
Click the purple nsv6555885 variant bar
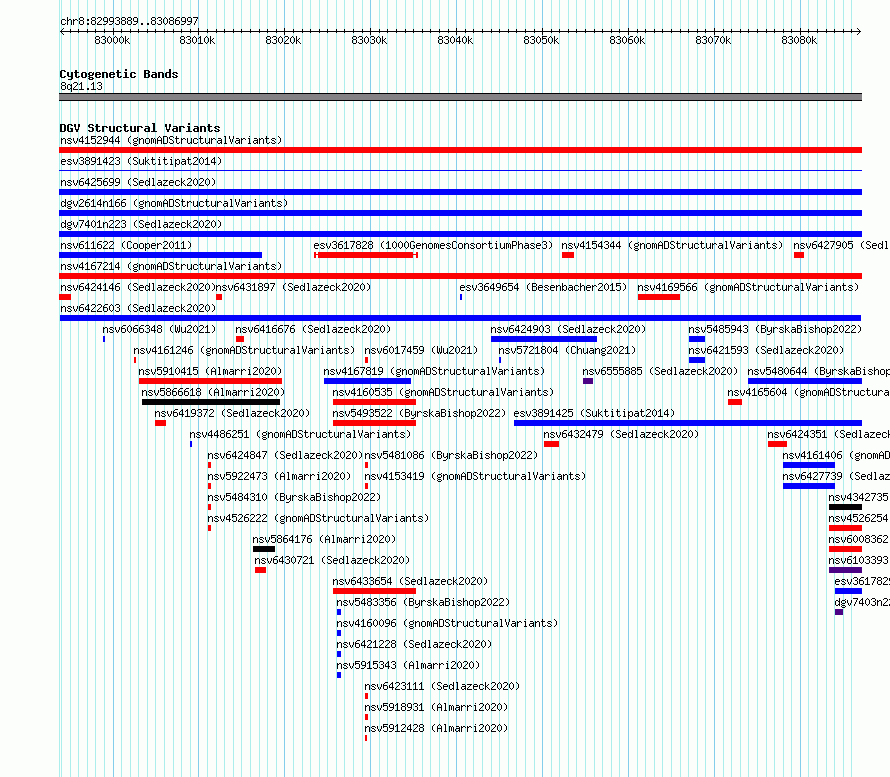[588, 381]
